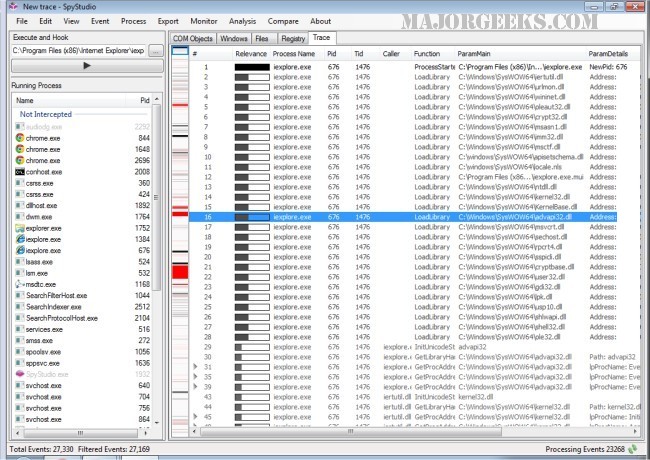
Task: Click the Internet Explorer icon for iexplore.exe 676
Action: tap(20, 250)
